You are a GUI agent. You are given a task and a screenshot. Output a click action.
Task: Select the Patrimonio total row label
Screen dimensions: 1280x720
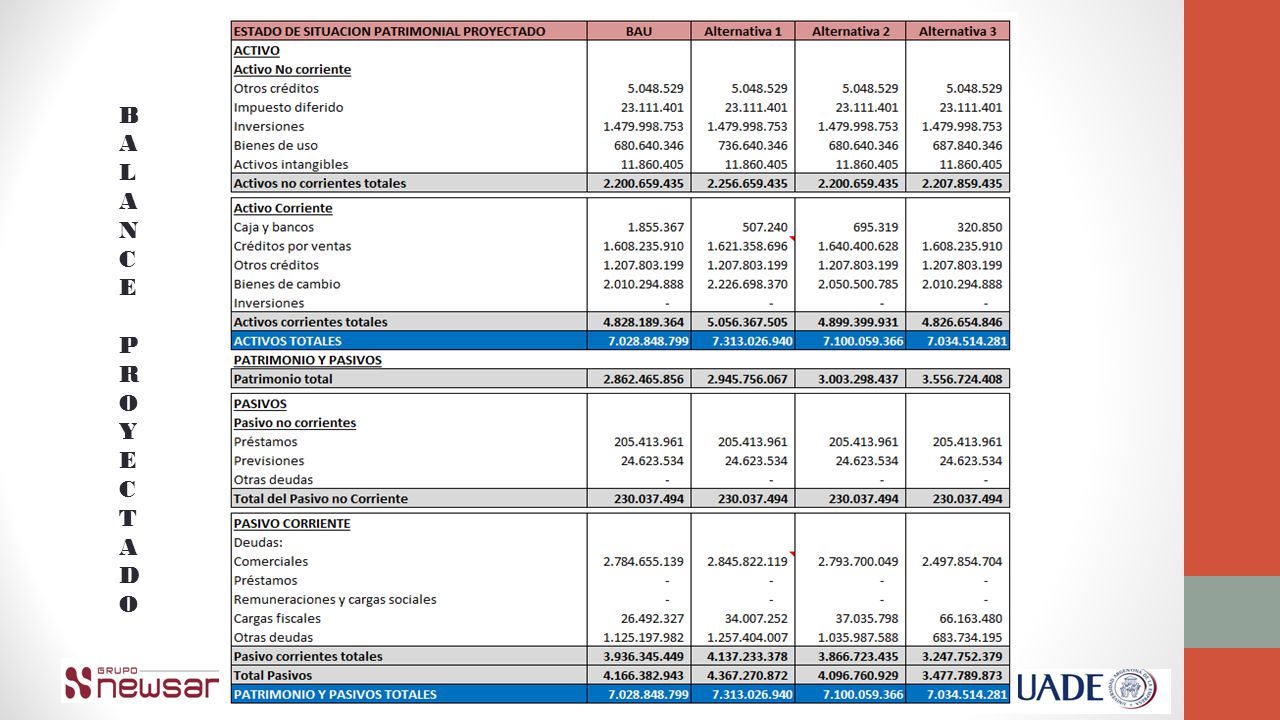coord(283,380)
